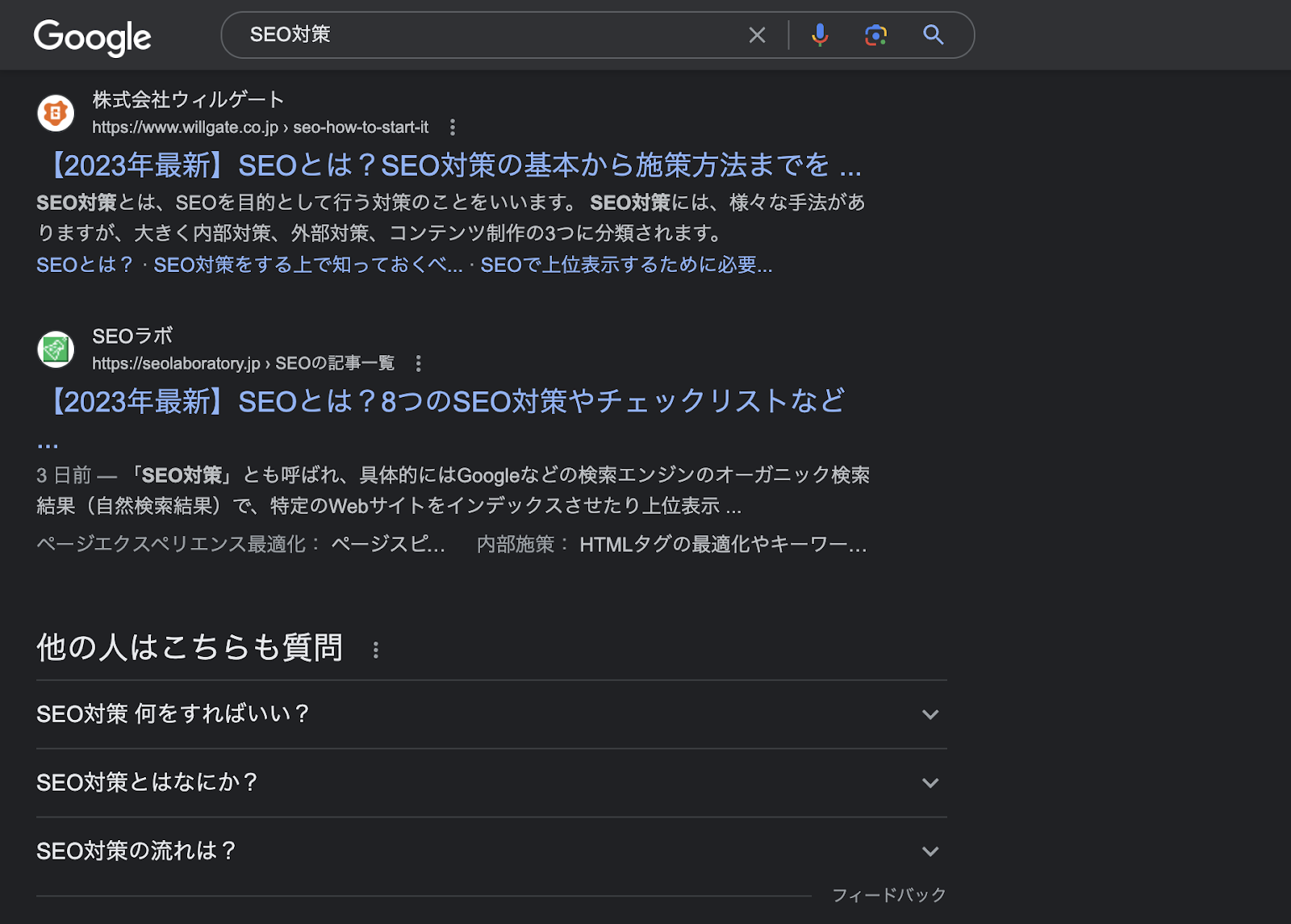
Task: Open Google Lens image search icon
Action: (x=875, y=35)
